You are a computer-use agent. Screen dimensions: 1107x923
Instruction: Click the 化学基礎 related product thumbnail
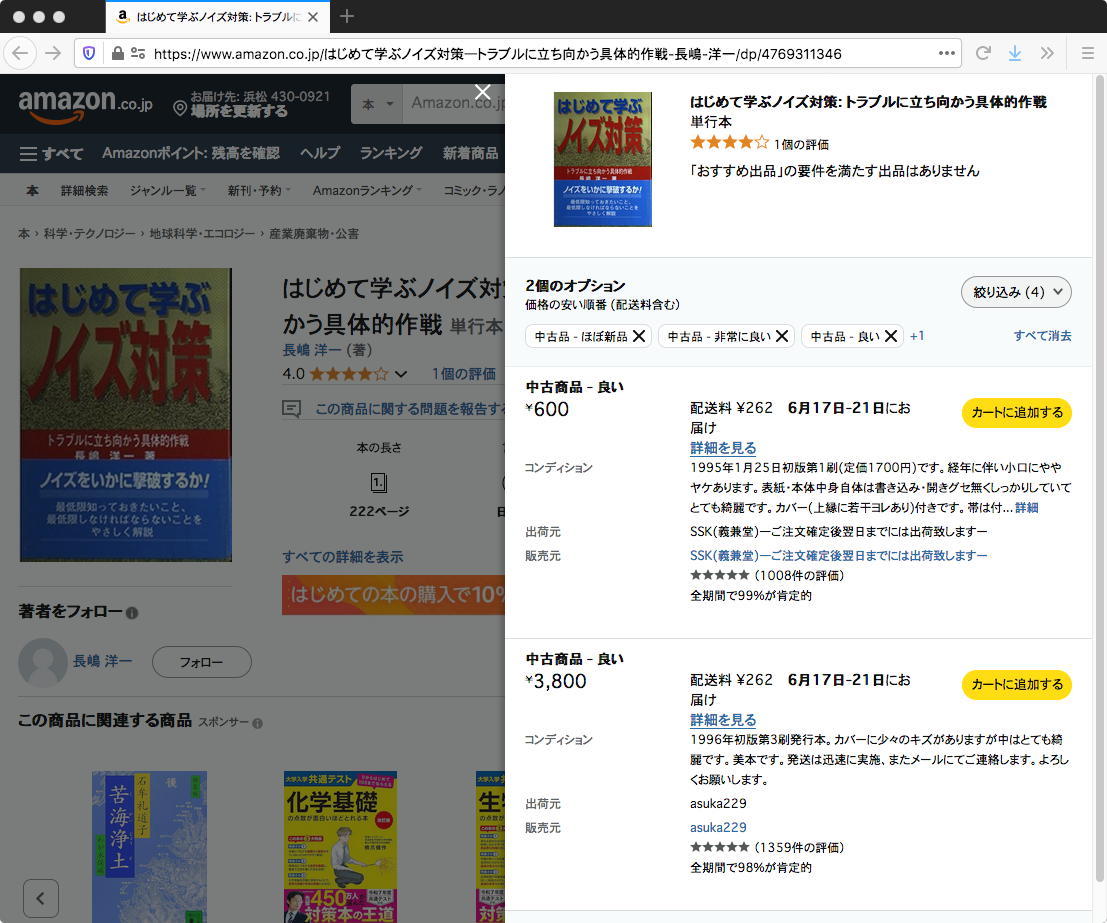(340, 847)
